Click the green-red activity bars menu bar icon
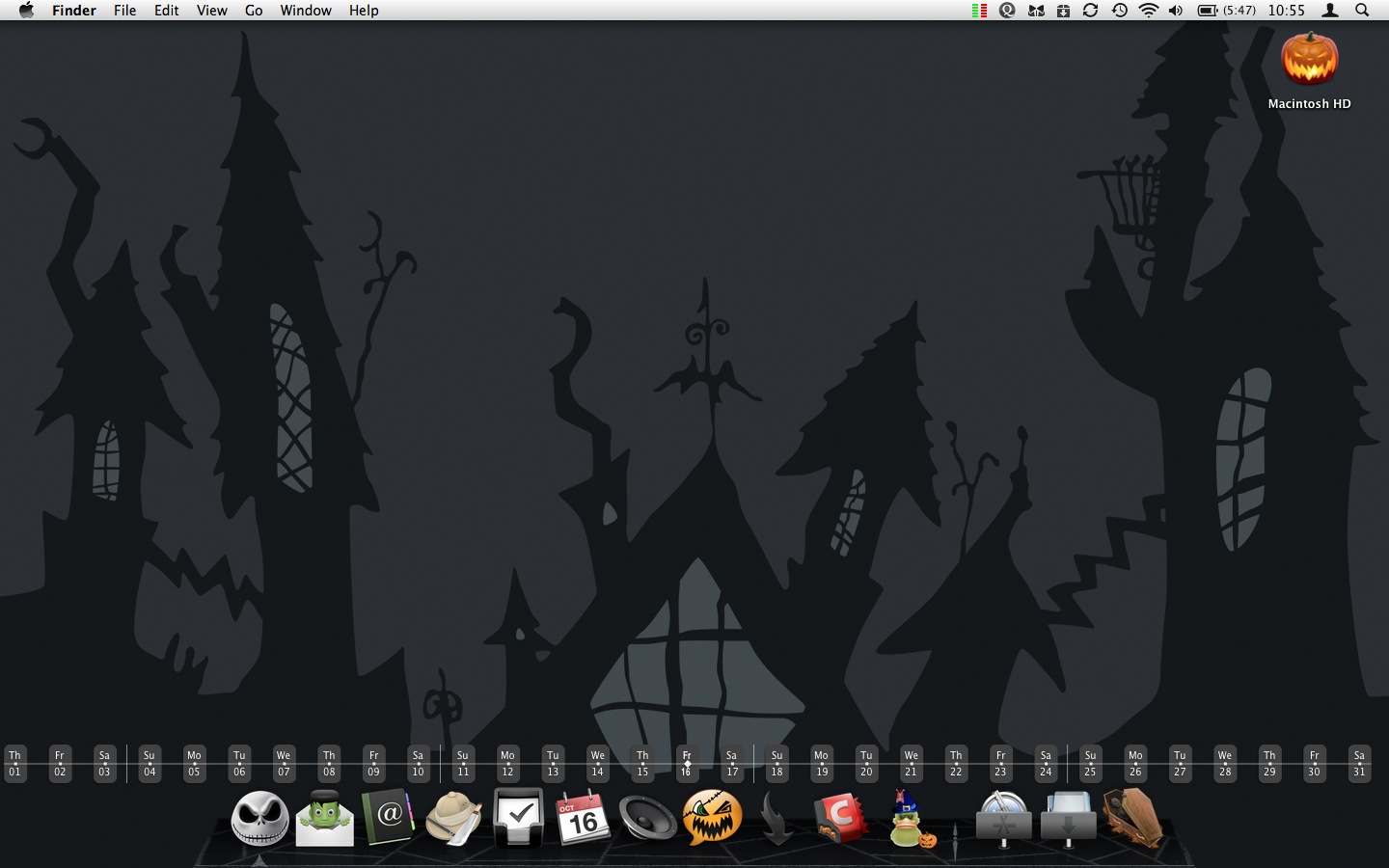The height and width of the screenshot is (868, 1389). [x=979, y=11]
